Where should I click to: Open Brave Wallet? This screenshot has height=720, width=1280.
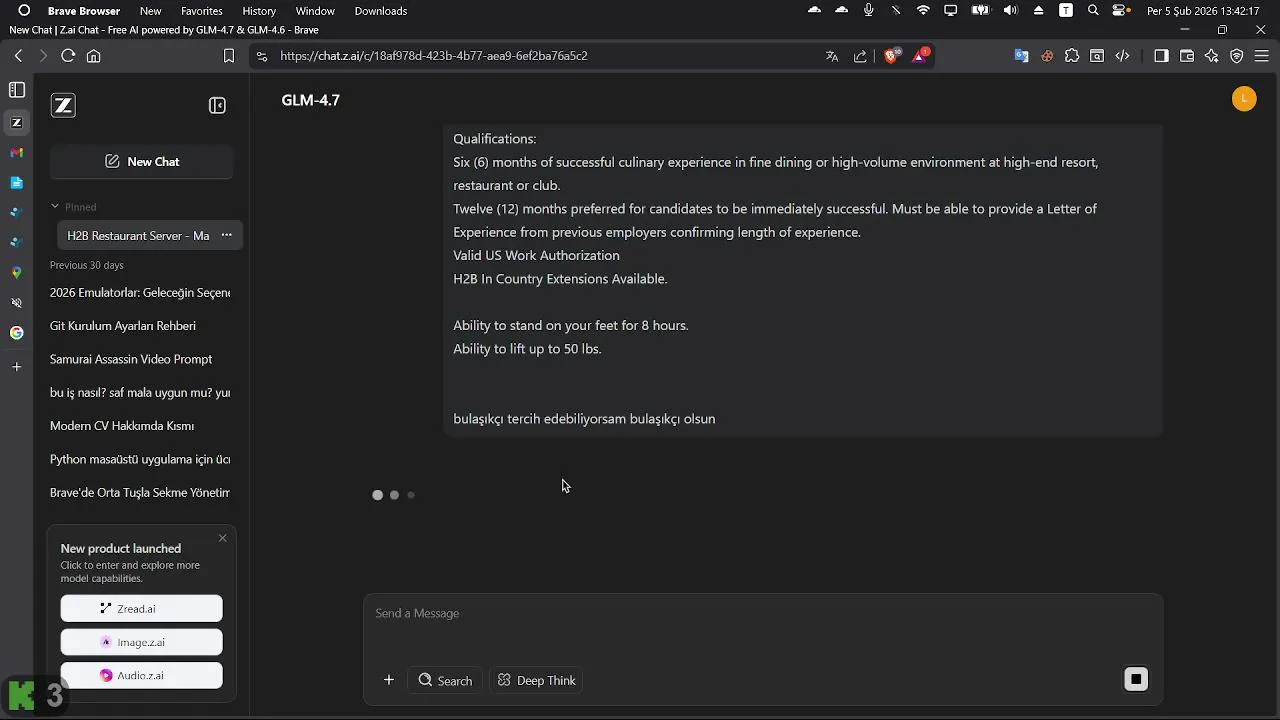click(1187, 56)
